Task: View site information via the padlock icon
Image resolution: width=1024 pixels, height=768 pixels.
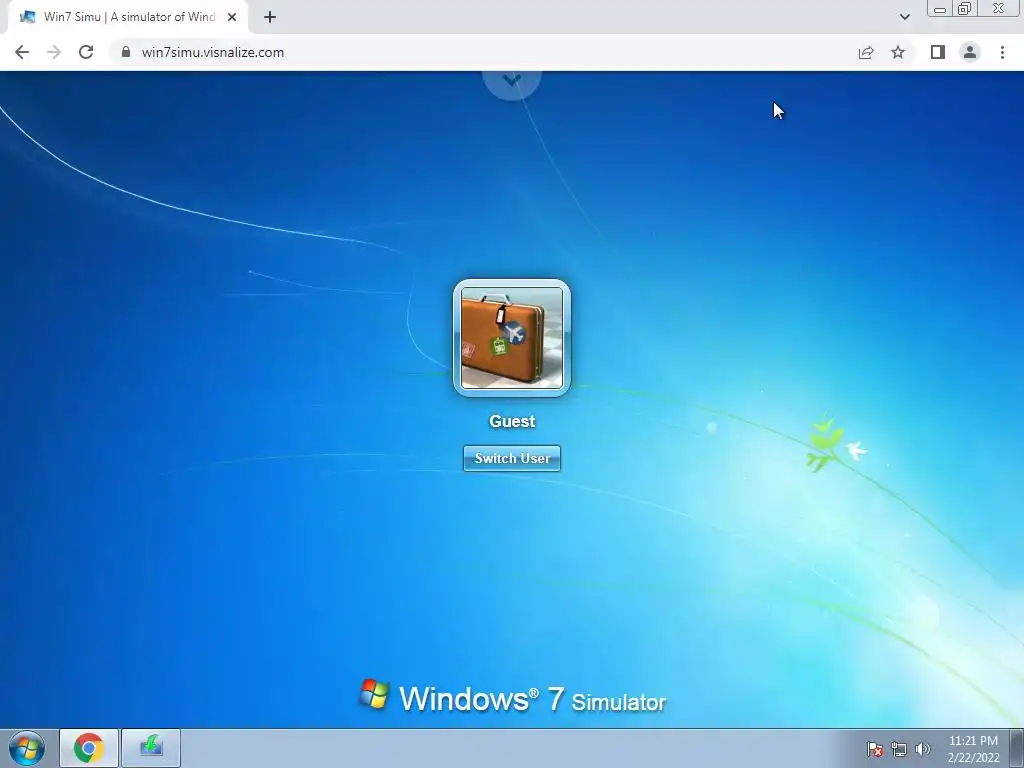Action: [x=126, y=52]
